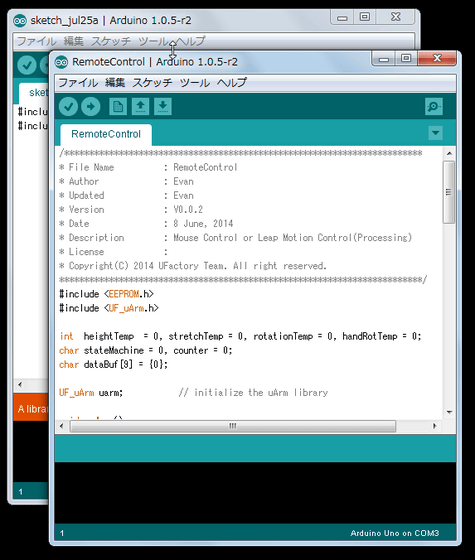Click the Verify icon in the sketch_jul25a window
This screenshot has width=475, height=560.
click(x=27, y=65)
